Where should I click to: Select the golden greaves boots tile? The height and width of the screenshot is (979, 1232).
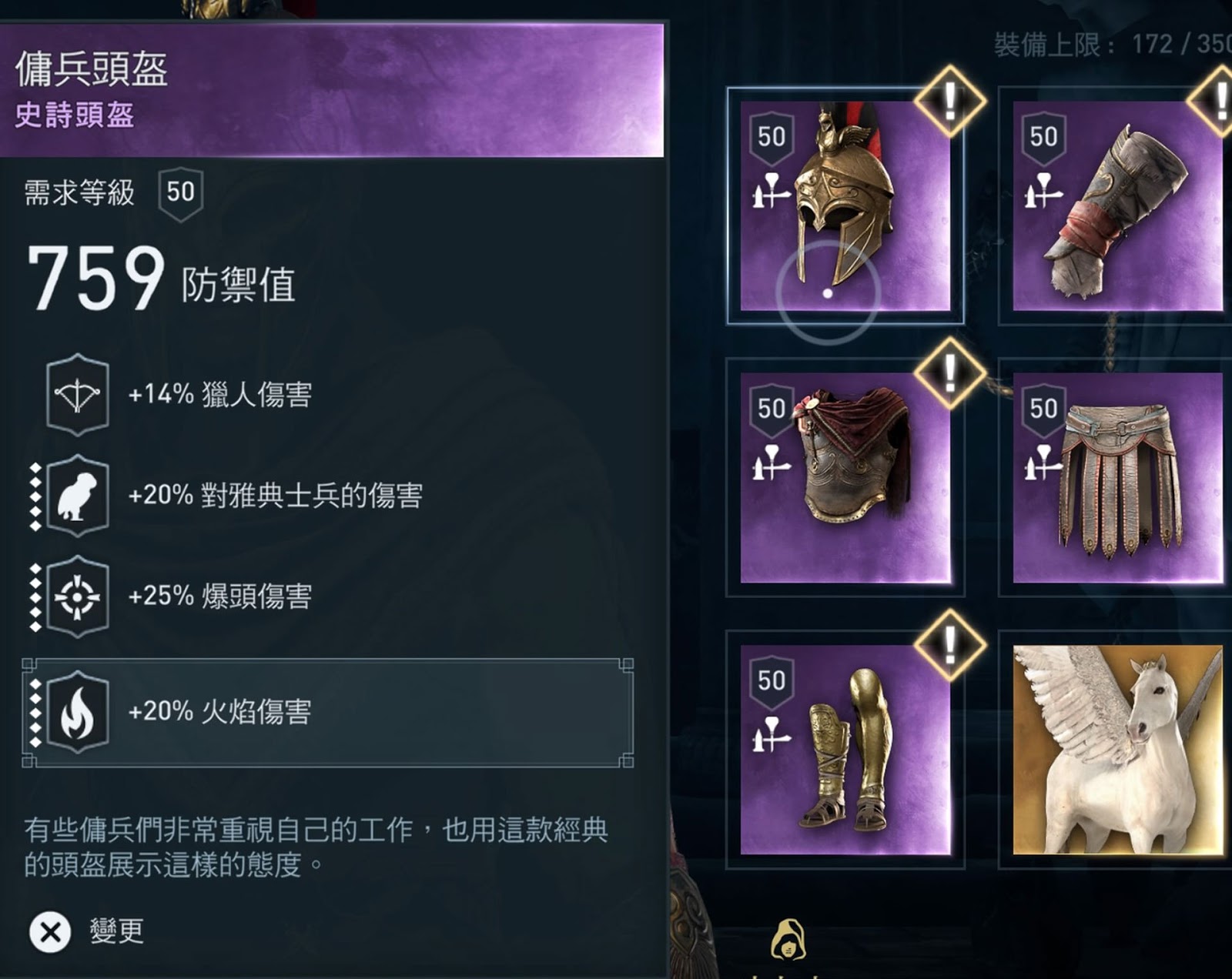(845, 750)
